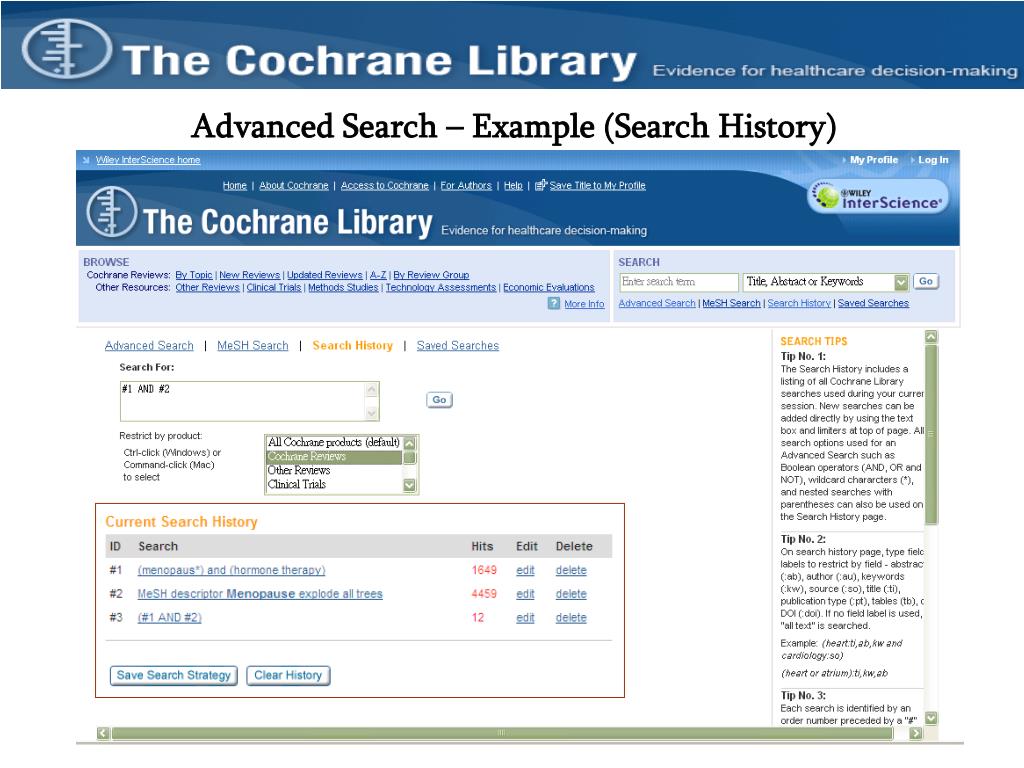Click Clinical Trials link in Browse panel
The height and width of the screenshot is (768, 1024).
(x=274, y=287)
